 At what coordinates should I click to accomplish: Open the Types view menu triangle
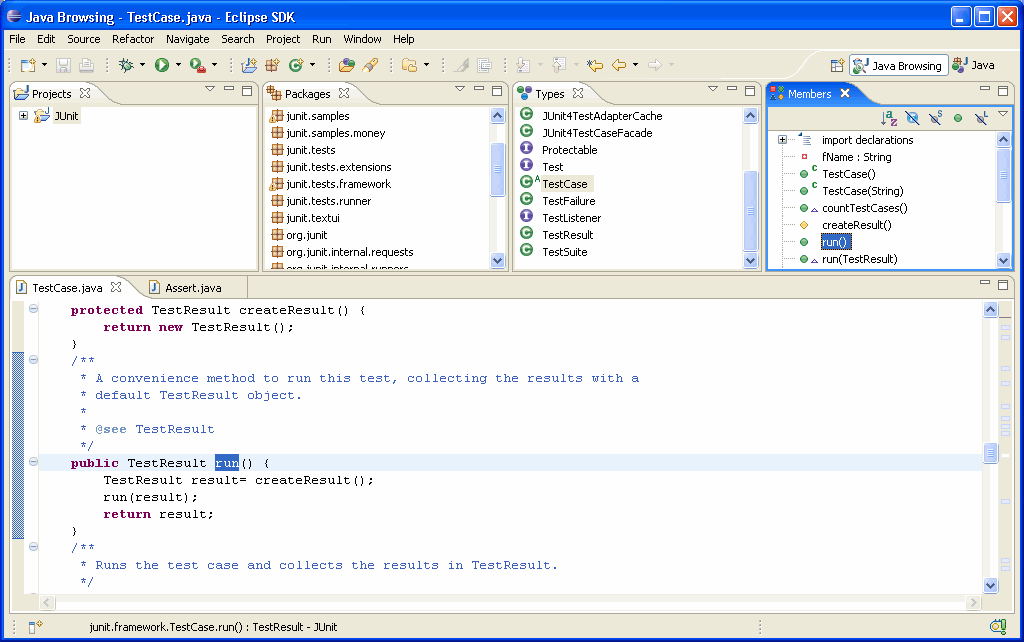(x=712, y=89)
